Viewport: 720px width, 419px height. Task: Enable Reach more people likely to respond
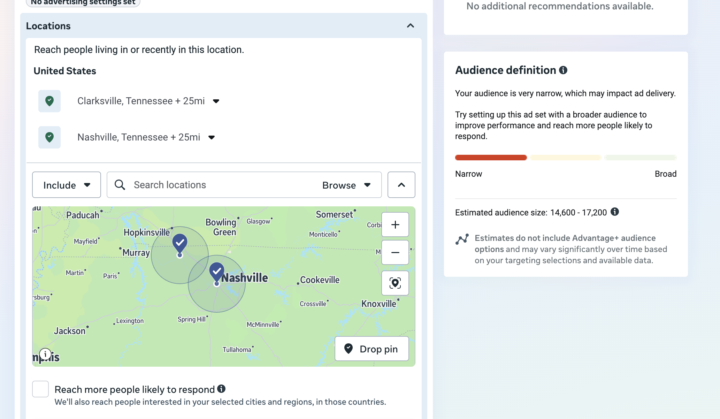click(40, 389)
